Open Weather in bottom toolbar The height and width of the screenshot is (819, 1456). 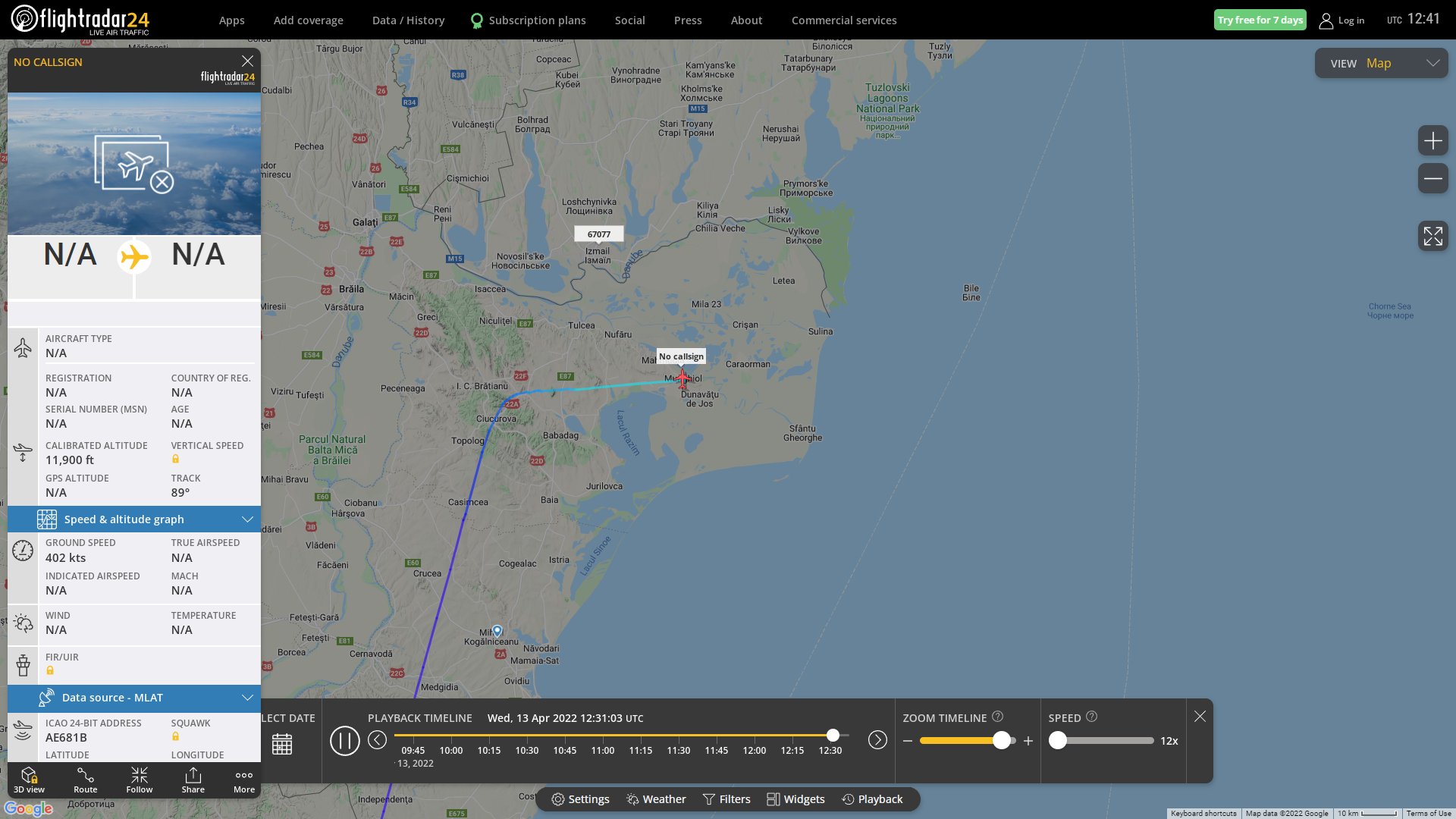tap(656, 799)
